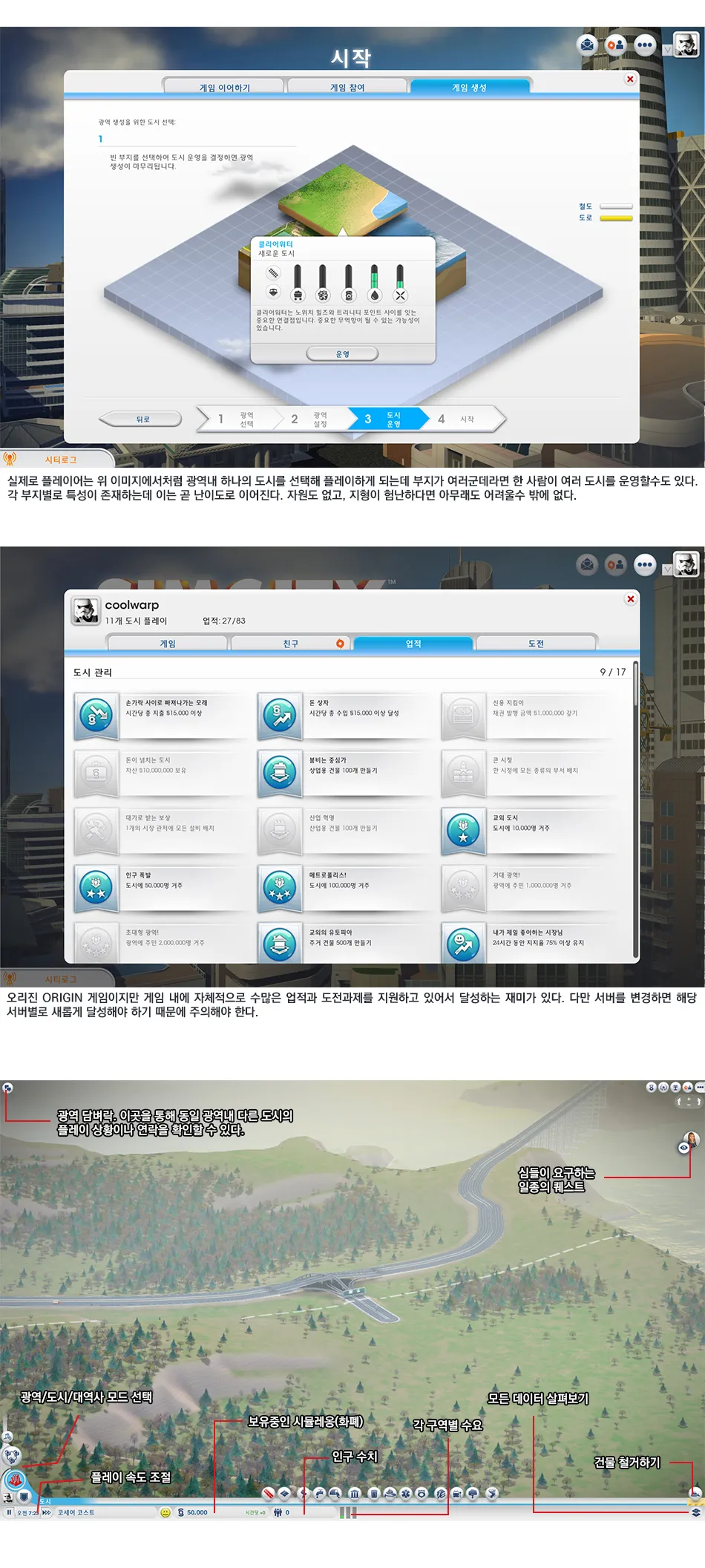Viewport: 705px width, 1568px height.
Task: Click the water resource gauge in 클리어워터 popup
Action: 374,283
